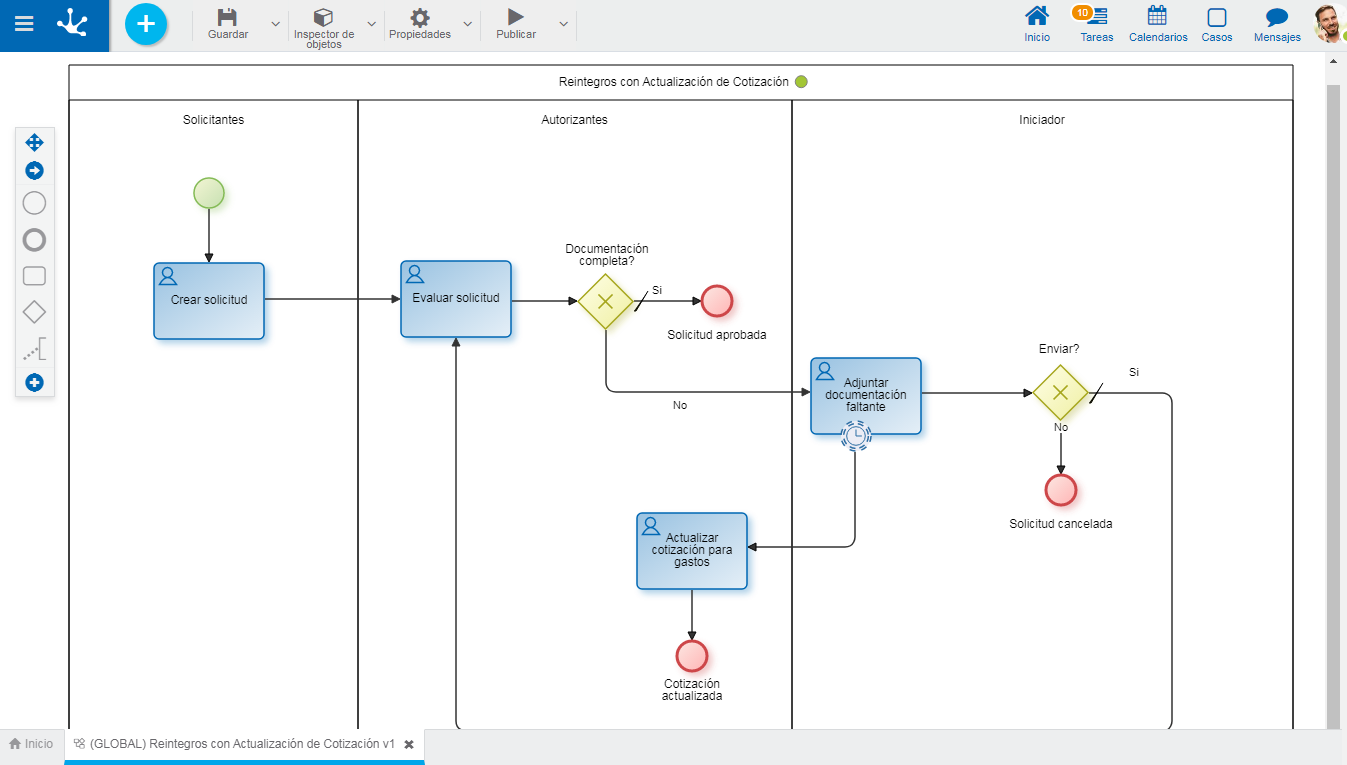Open Propiedades from the toolbar
Image resolution: width=1347 pixels, height=765 pixels.
click(x=420, y=24)
